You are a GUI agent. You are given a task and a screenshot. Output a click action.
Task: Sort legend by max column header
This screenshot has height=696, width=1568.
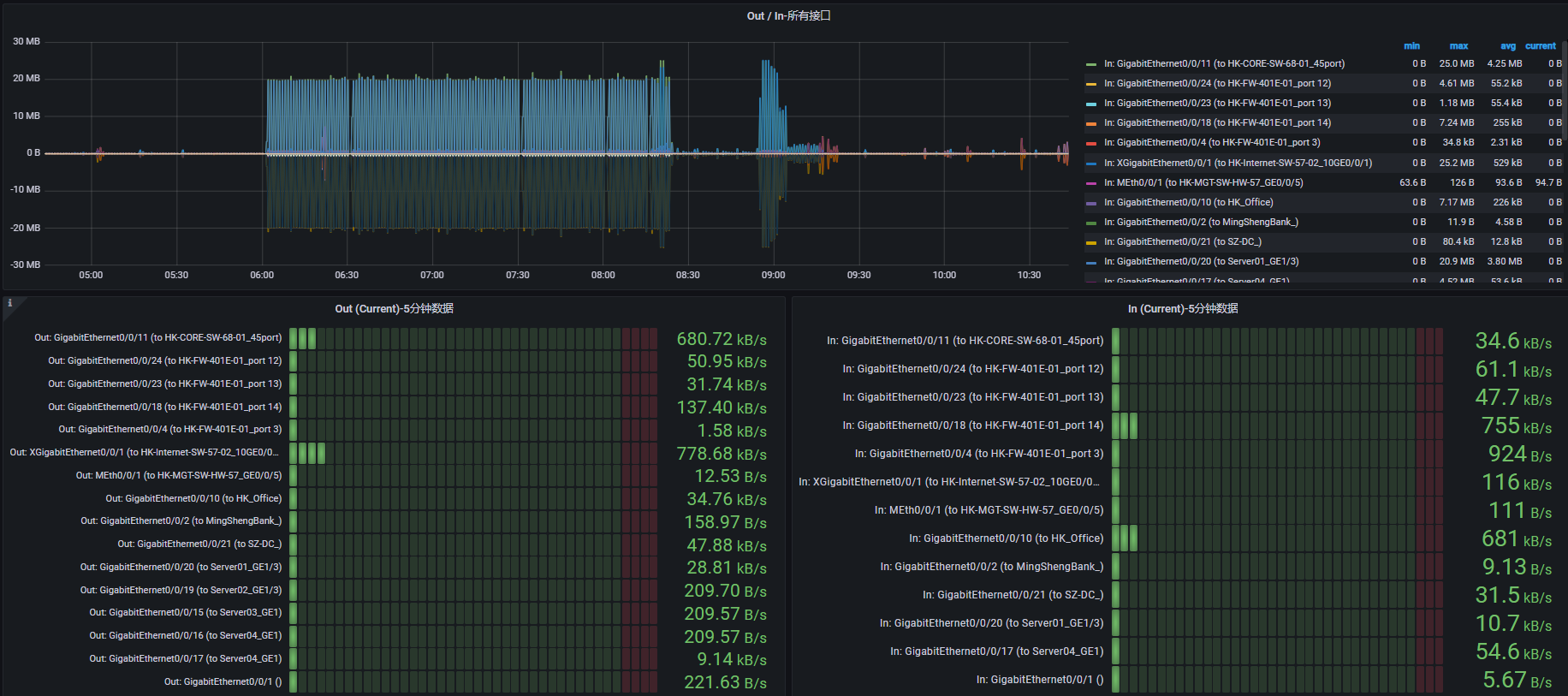tap(1458, 46)
